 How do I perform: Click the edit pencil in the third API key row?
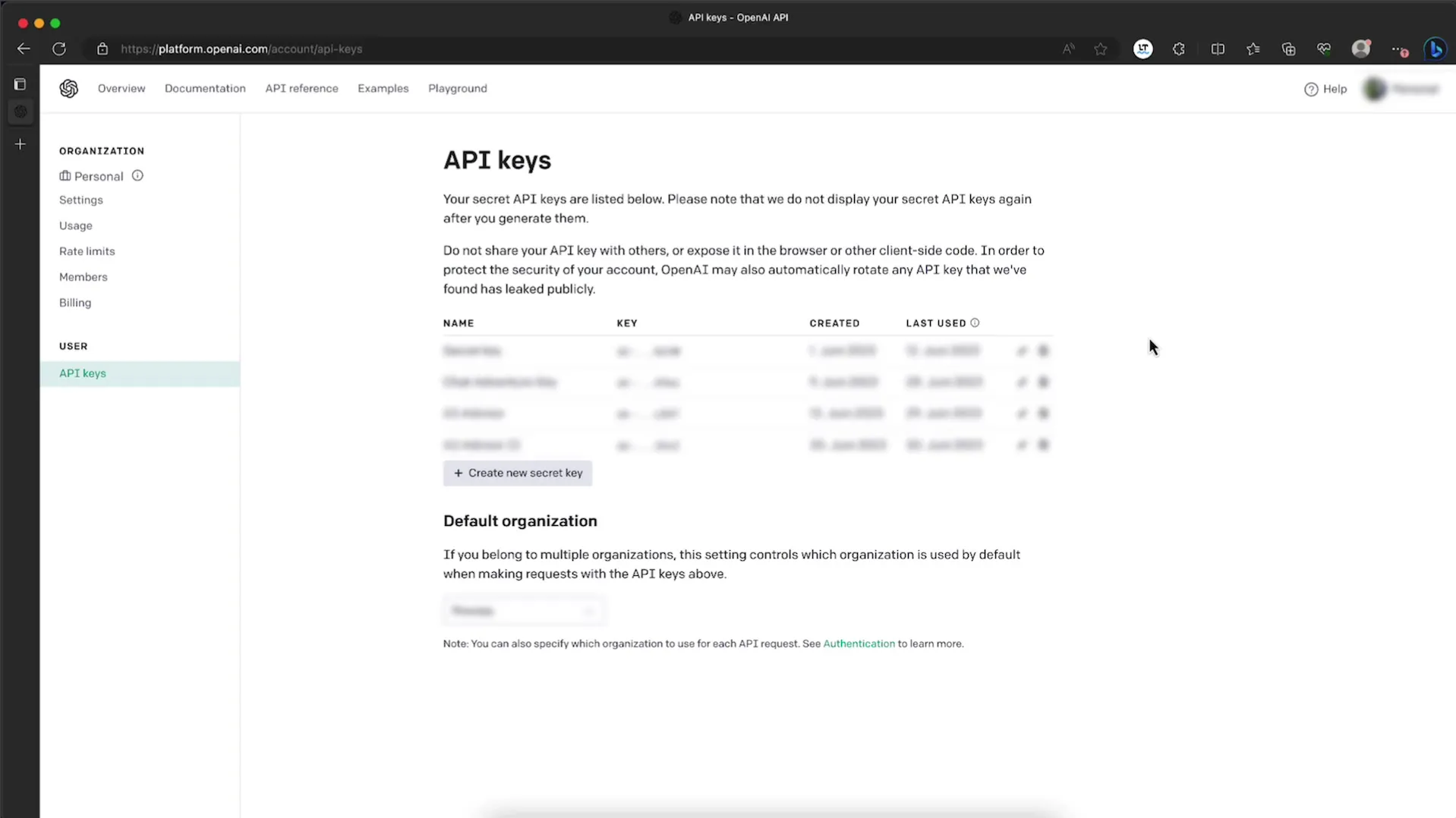pos(1022,414)
